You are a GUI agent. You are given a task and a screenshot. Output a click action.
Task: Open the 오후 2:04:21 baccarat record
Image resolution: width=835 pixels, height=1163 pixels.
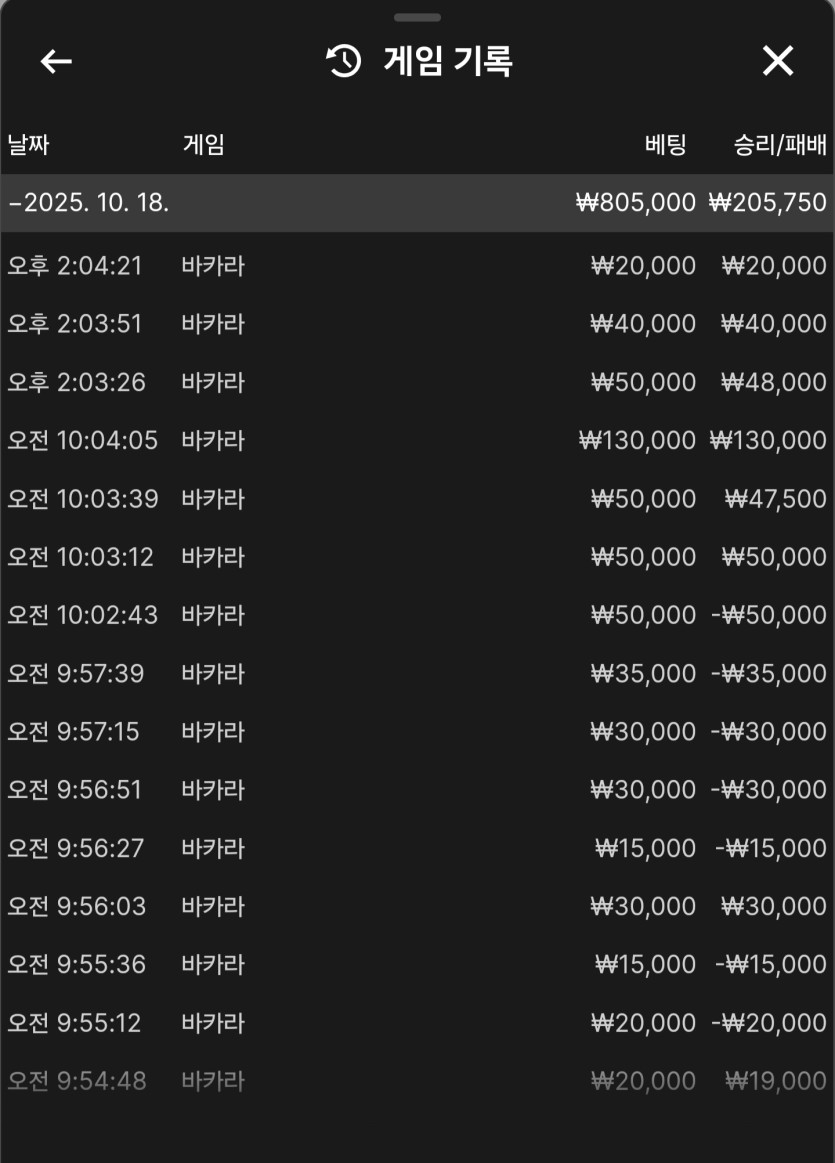(418, 266)
